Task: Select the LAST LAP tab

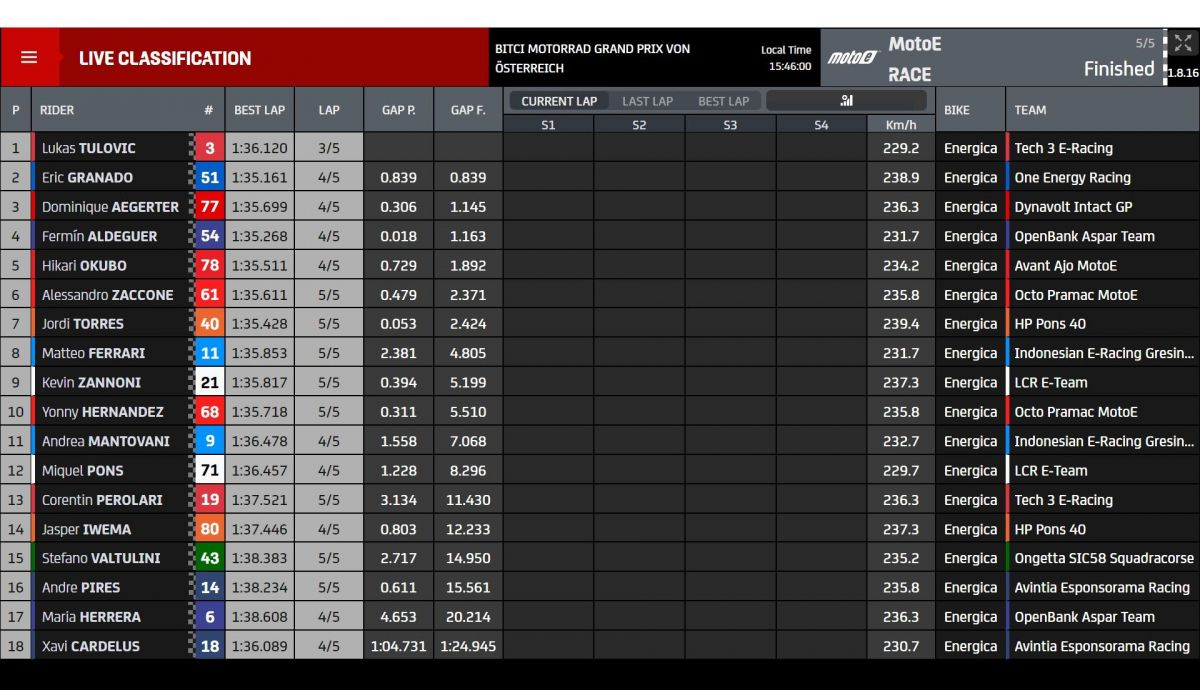Action: (x=647, y=101)
